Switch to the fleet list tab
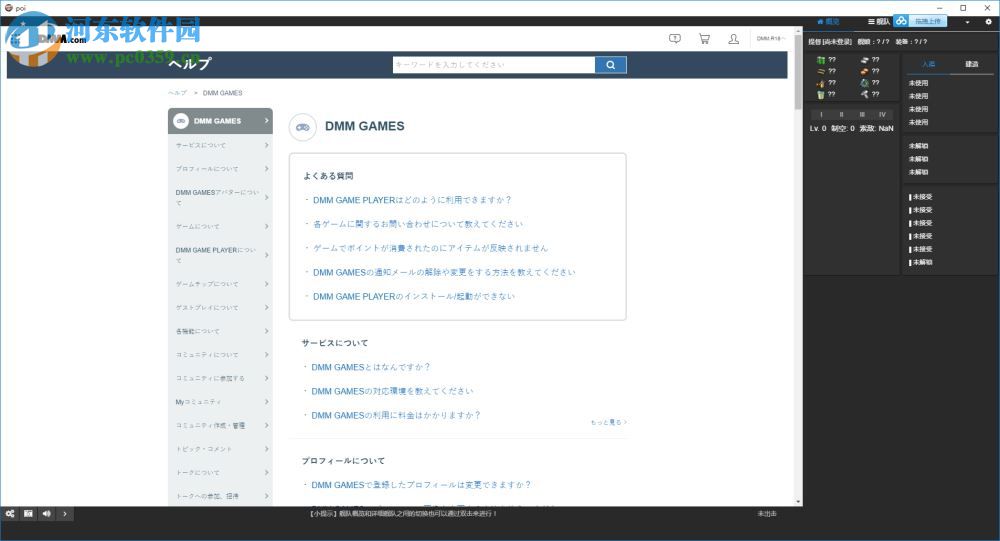The width and height of the screenshot is (1000, 541). [878, 22]
